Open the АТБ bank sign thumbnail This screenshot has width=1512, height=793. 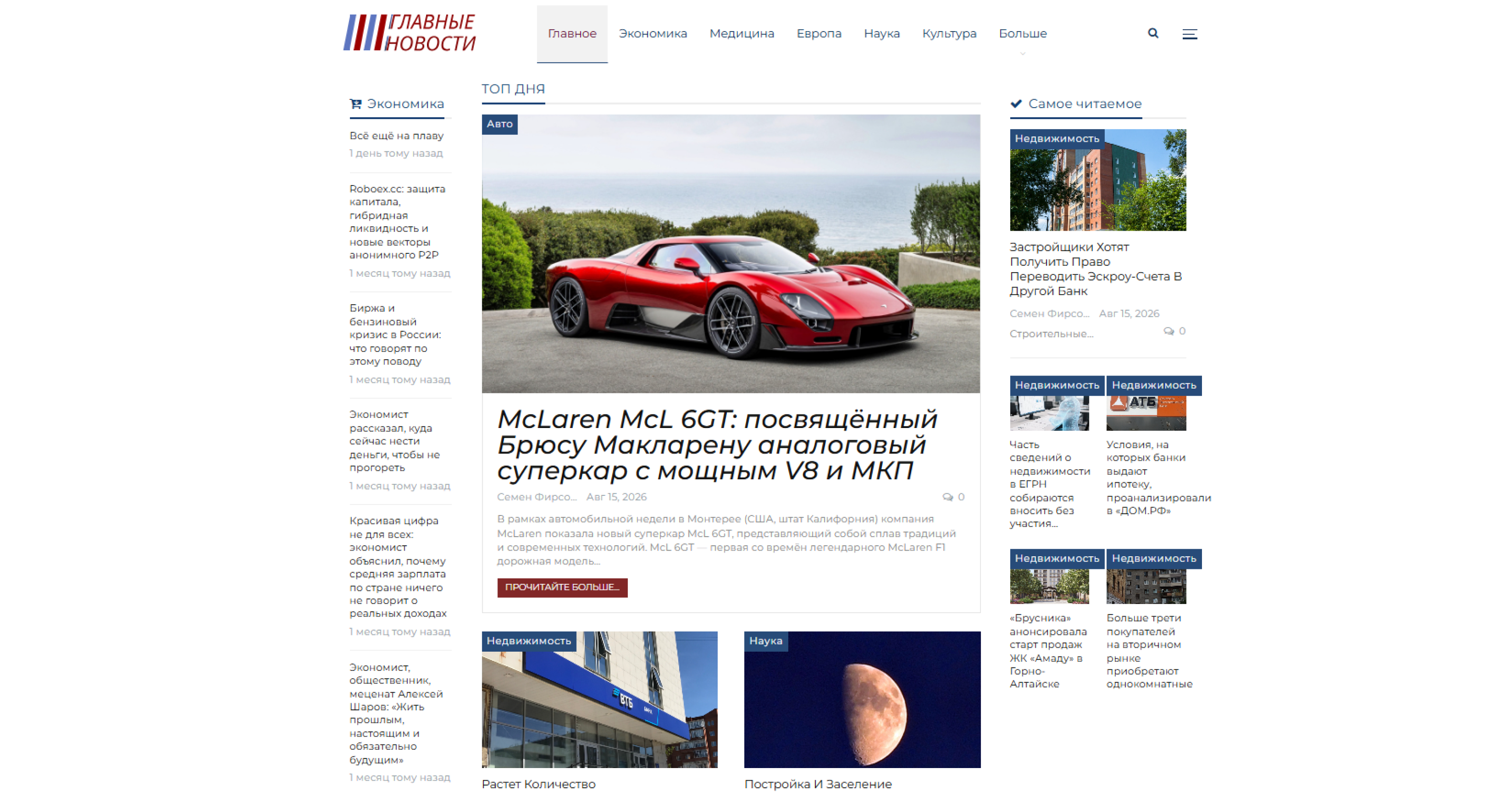click(1146, 413)
